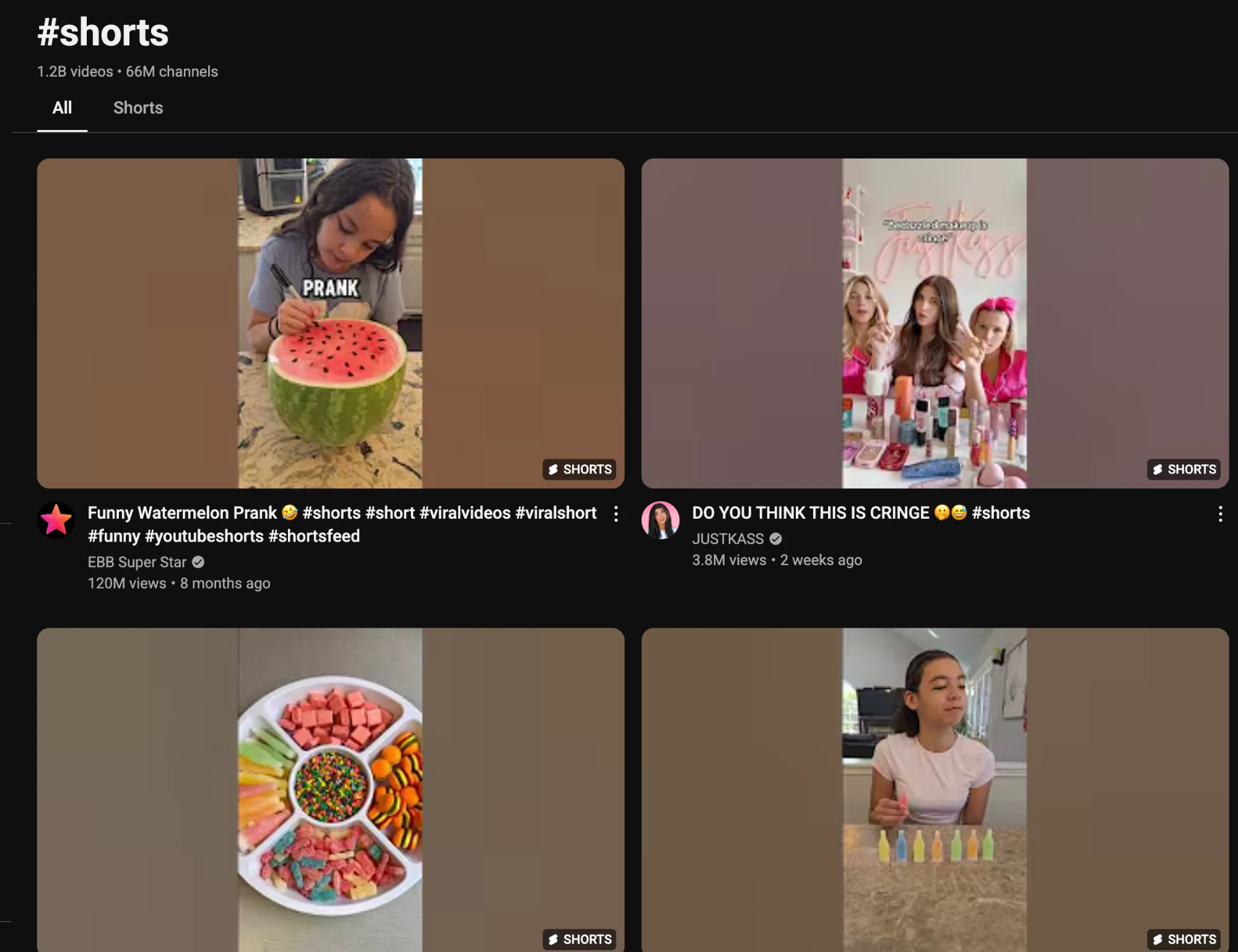Screen dimensions: 1238x952
Task: Click EBB Super Star channel avatar
Action: 56,520
